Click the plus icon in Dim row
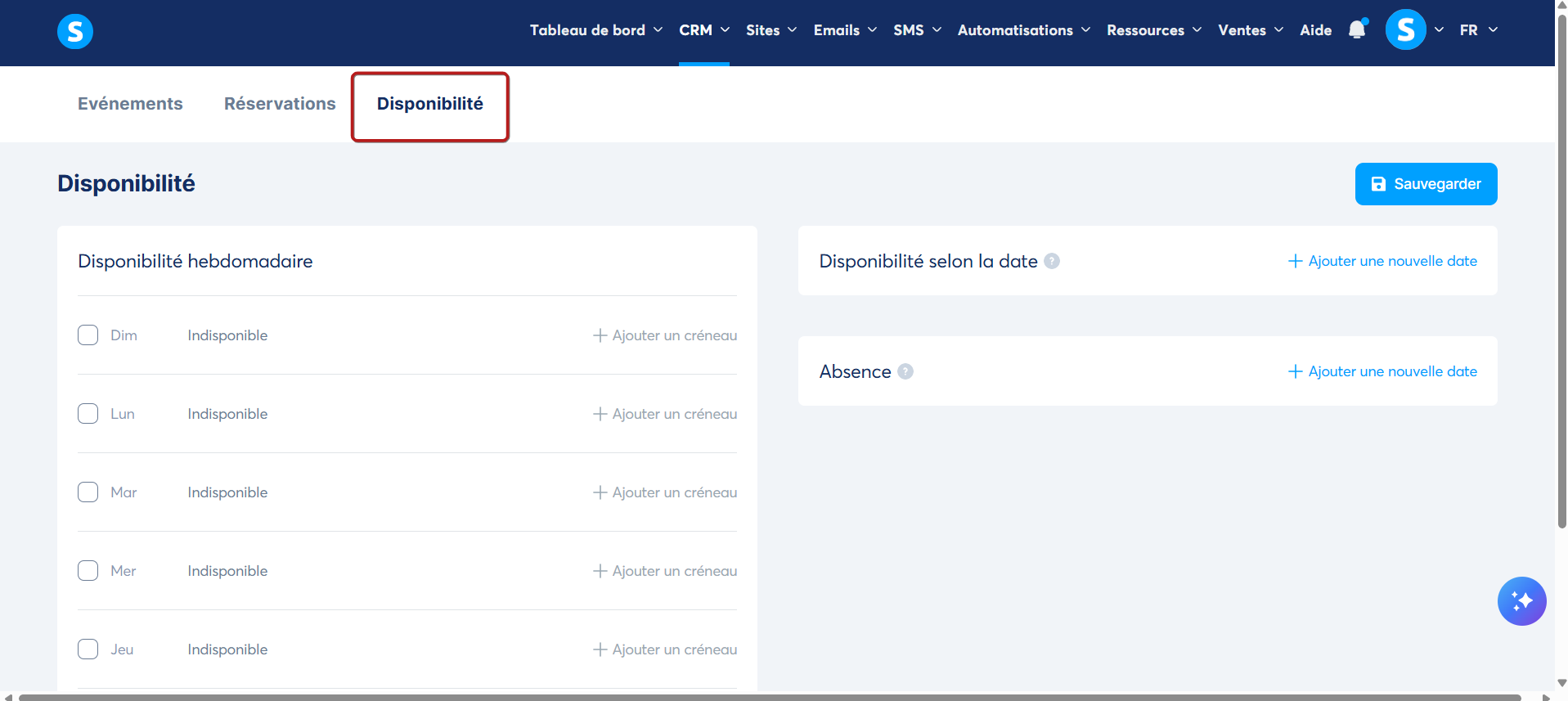This screenshot has height=701, width=1568. [600, 335]
